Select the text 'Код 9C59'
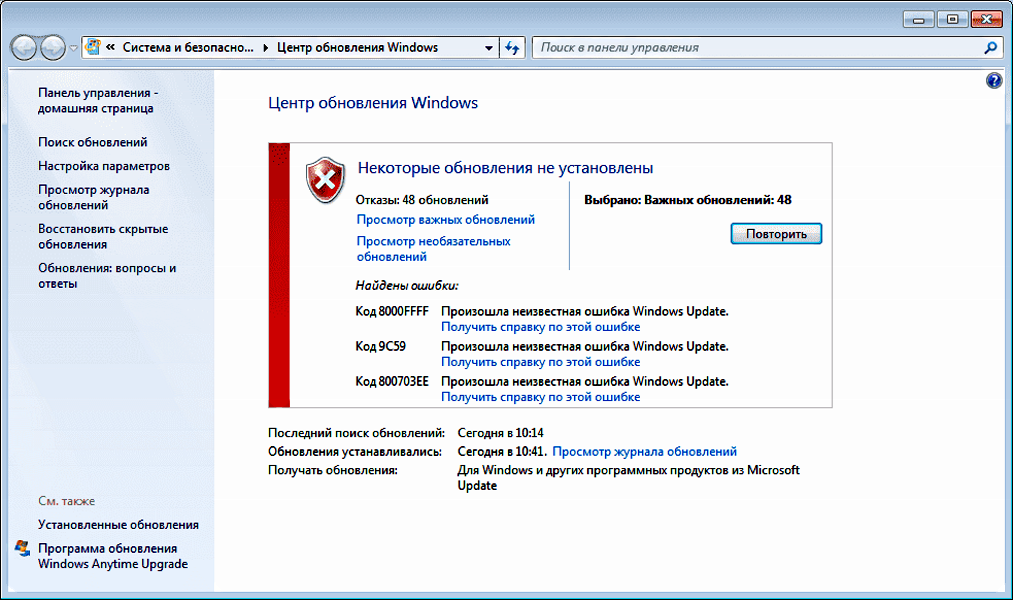This screenshot has height=600, width=1013. [x=381, y=346]
